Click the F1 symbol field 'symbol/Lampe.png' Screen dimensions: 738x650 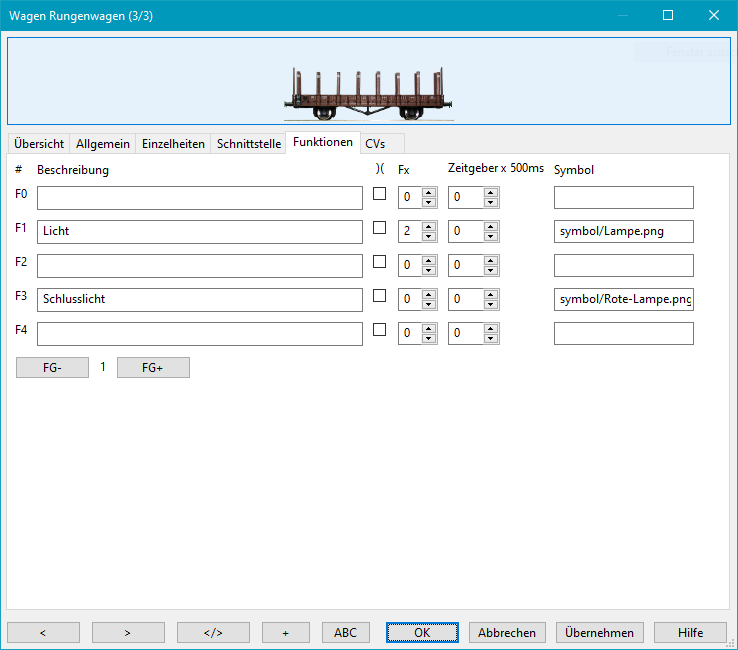(x=623, y=232)
